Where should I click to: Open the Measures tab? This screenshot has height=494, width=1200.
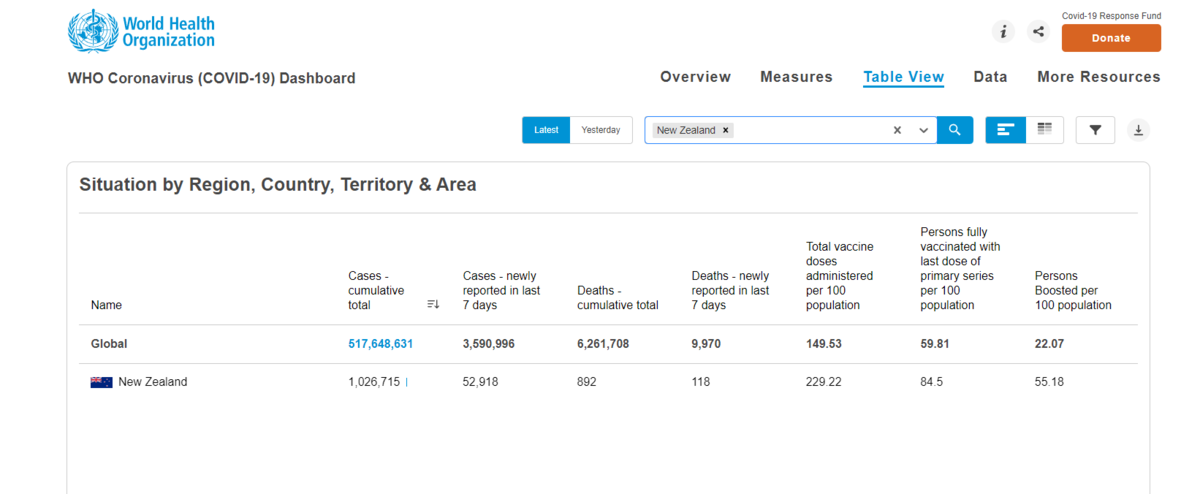click(x=796, y=77)
